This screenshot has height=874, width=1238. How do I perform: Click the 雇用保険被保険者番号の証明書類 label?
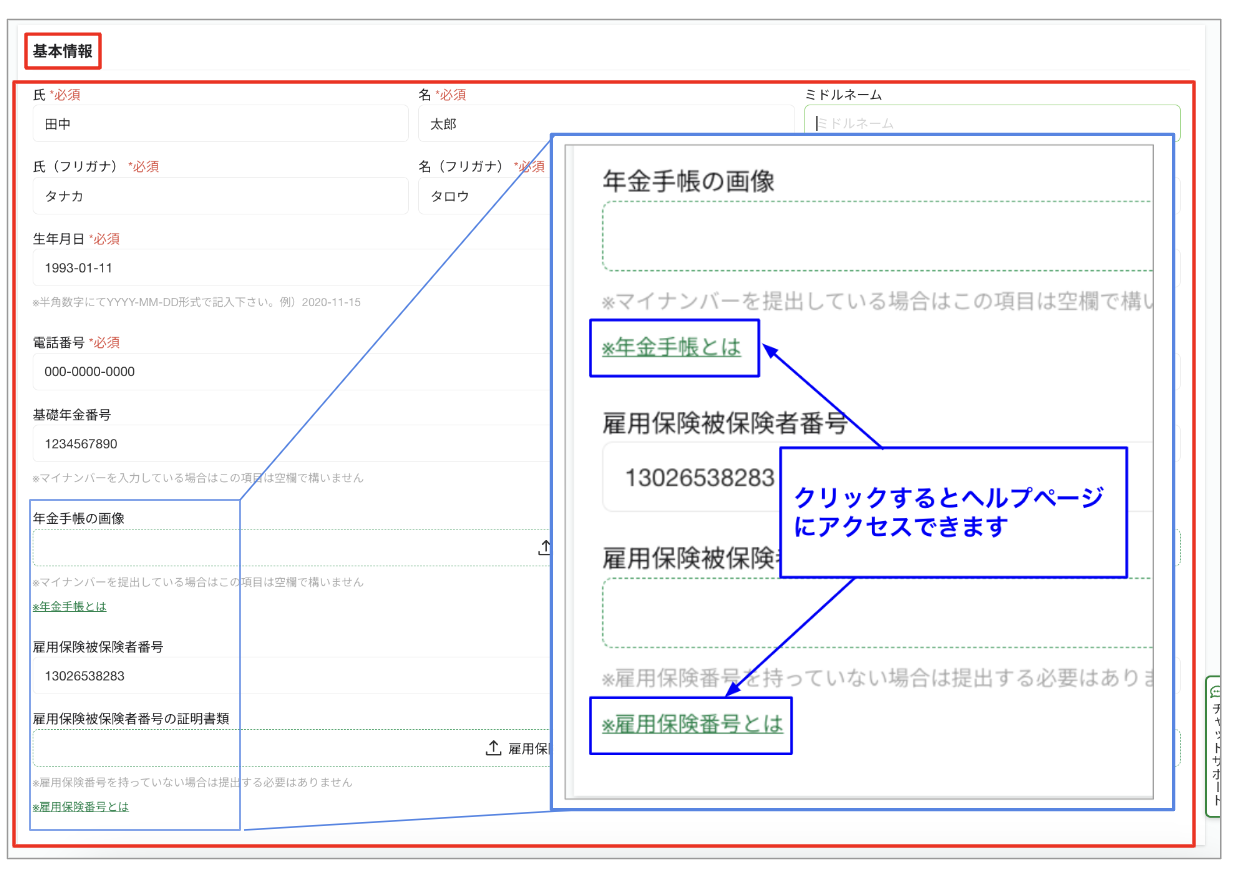point(131,719)
